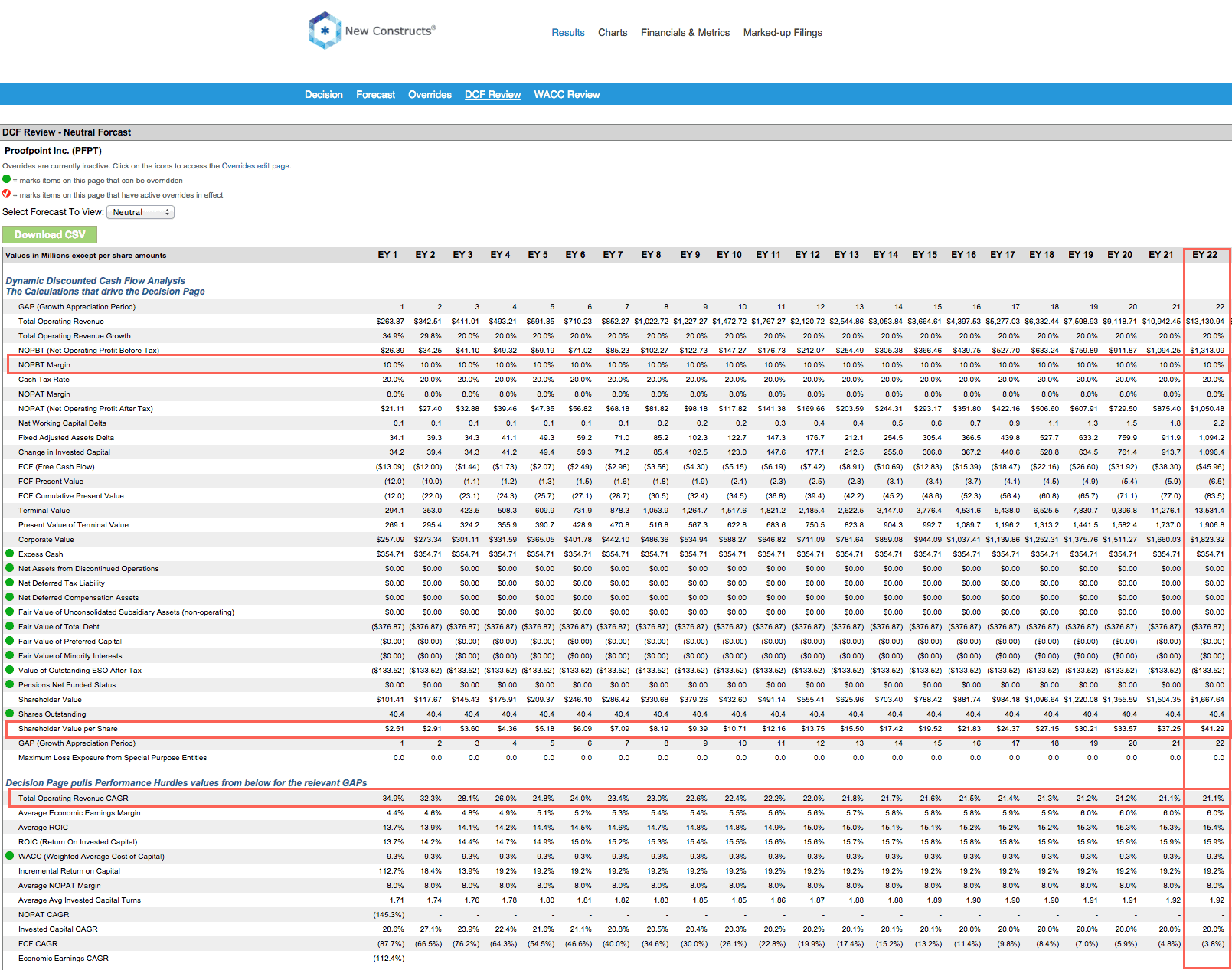Click the New Constructs logo icon
This screenshot has width=1232, height=970.
coord(325,31)
